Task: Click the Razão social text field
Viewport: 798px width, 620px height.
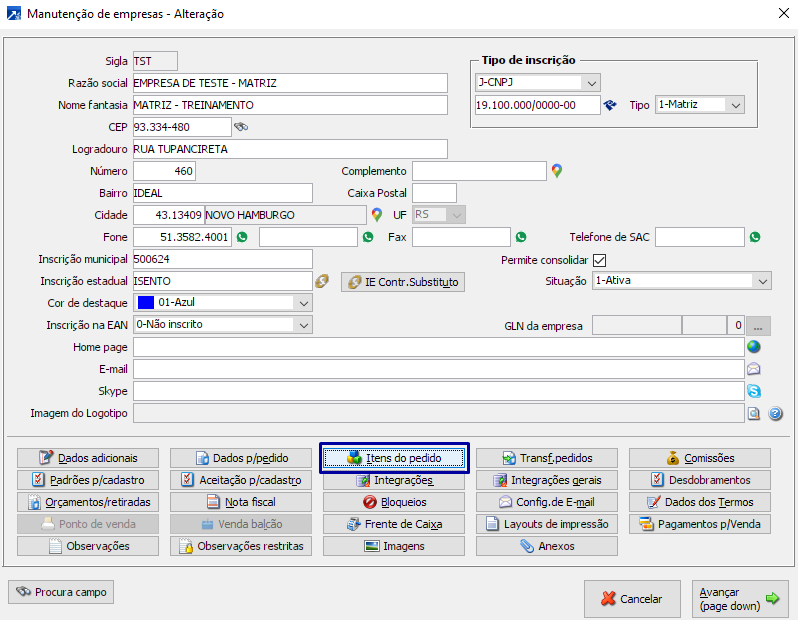Action: pyautogui.click(x=290, y=83)
